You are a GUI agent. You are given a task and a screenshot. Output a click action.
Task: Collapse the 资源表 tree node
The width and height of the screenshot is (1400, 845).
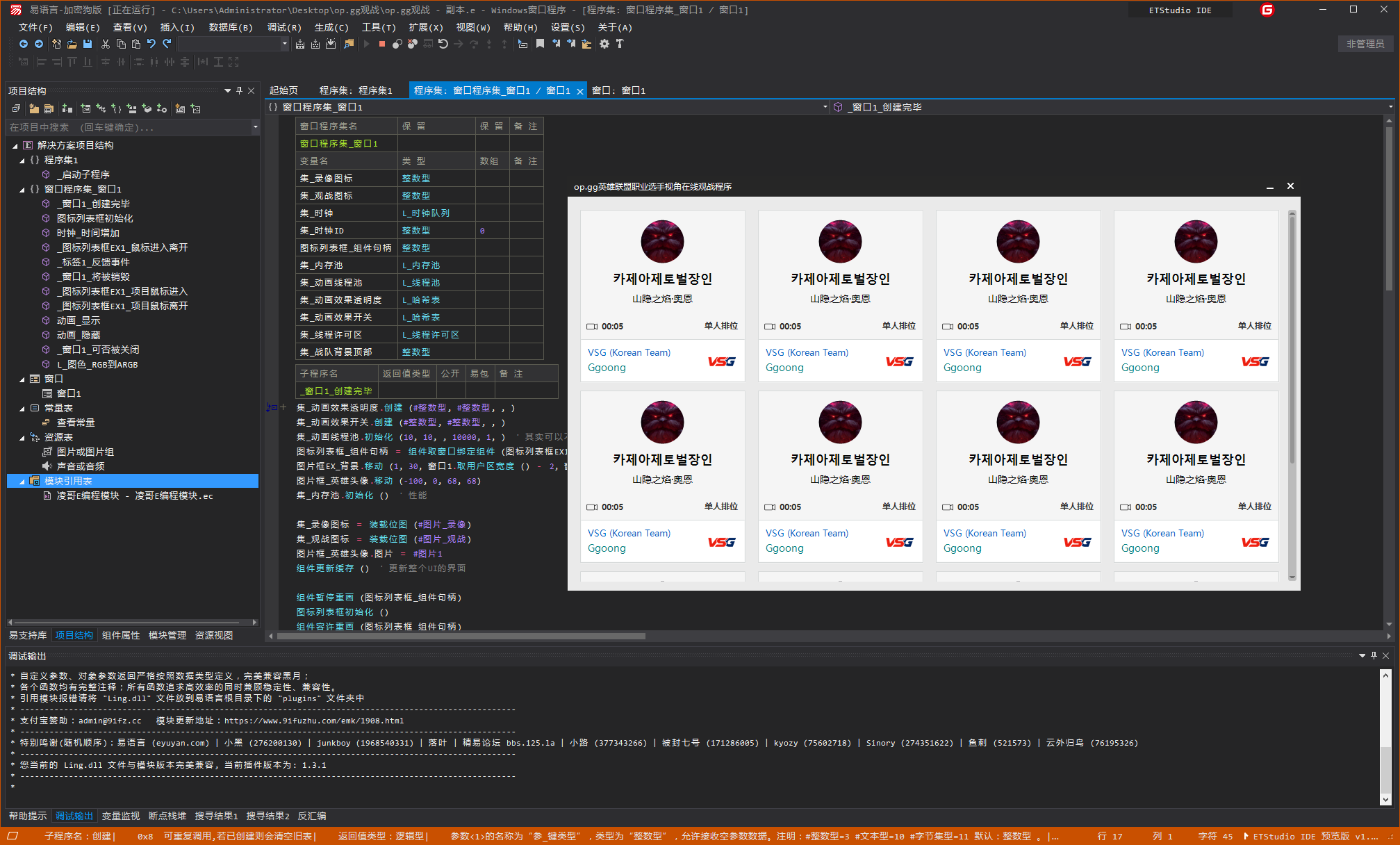(22, 438)
